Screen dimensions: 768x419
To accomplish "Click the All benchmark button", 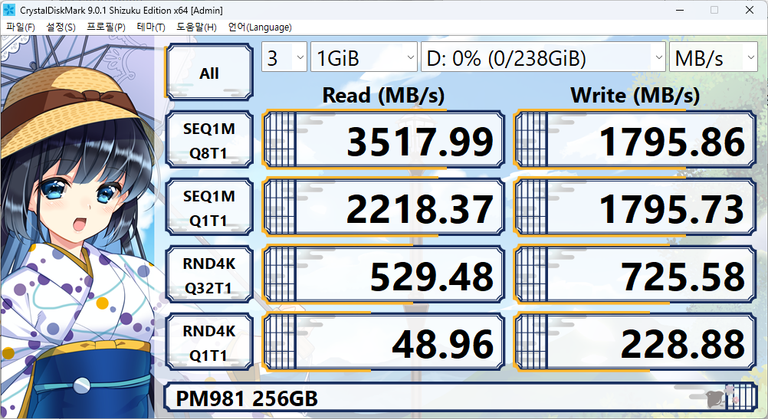I will click(x=209, y=72).
